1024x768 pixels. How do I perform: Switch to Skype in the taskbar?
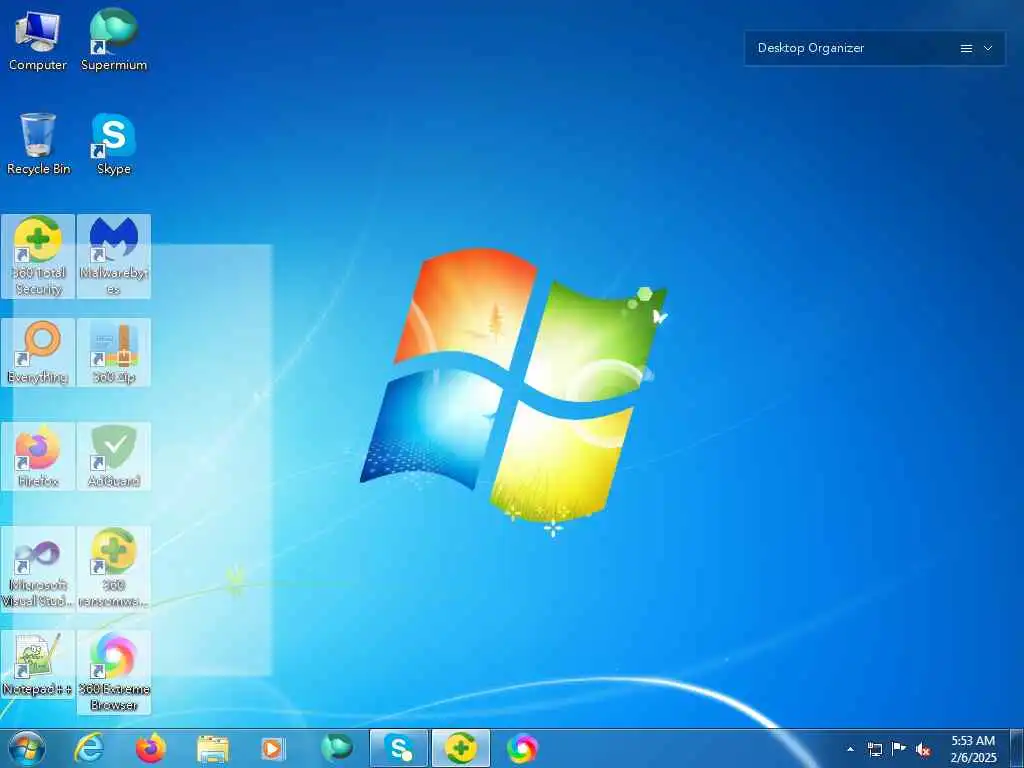(398, 748)
